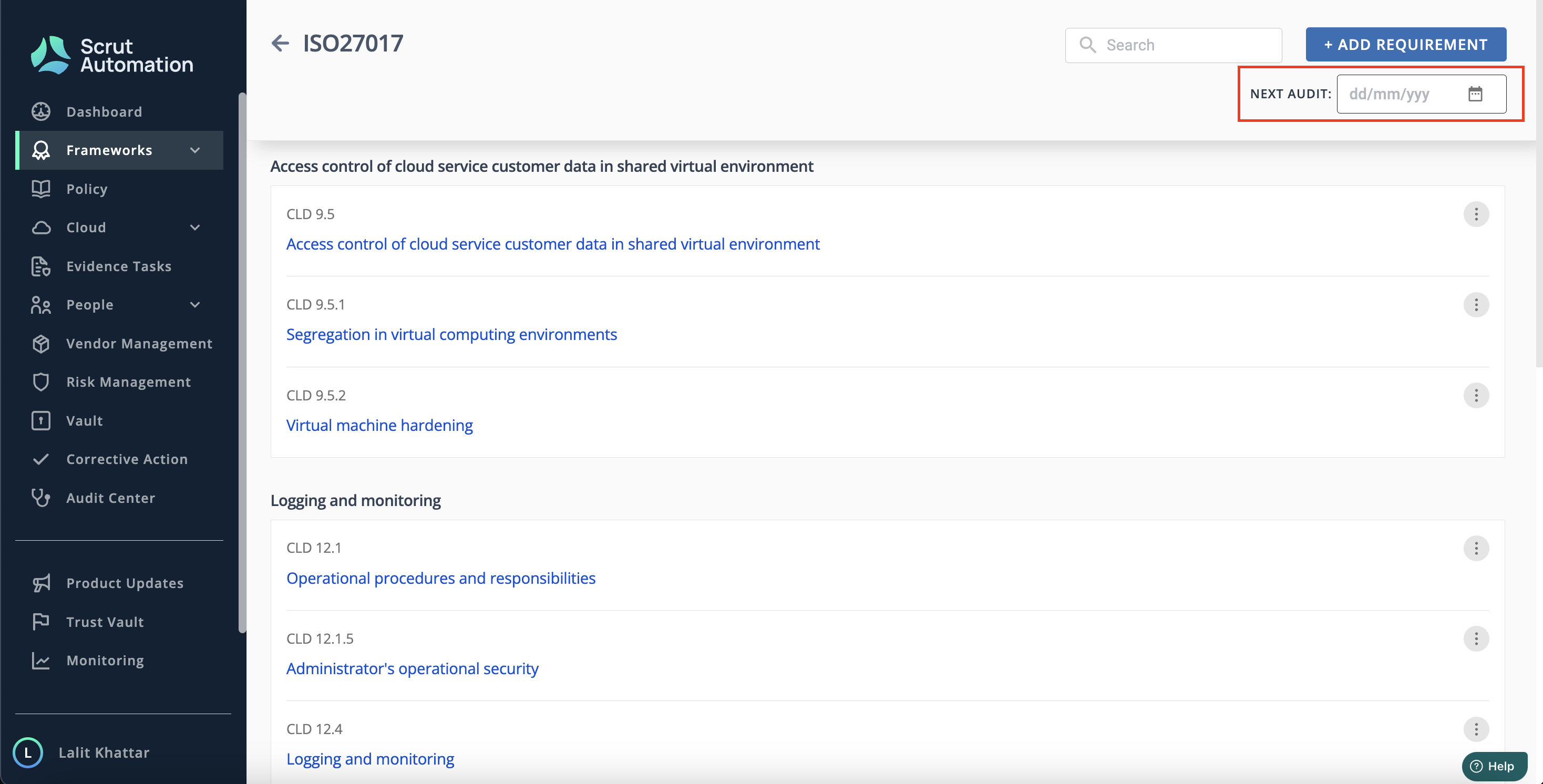Image resolution: width=1543 pixels, height=784 pixels.
Task: Open options menu for CLD 12.1
Action: click(1476, 548)
